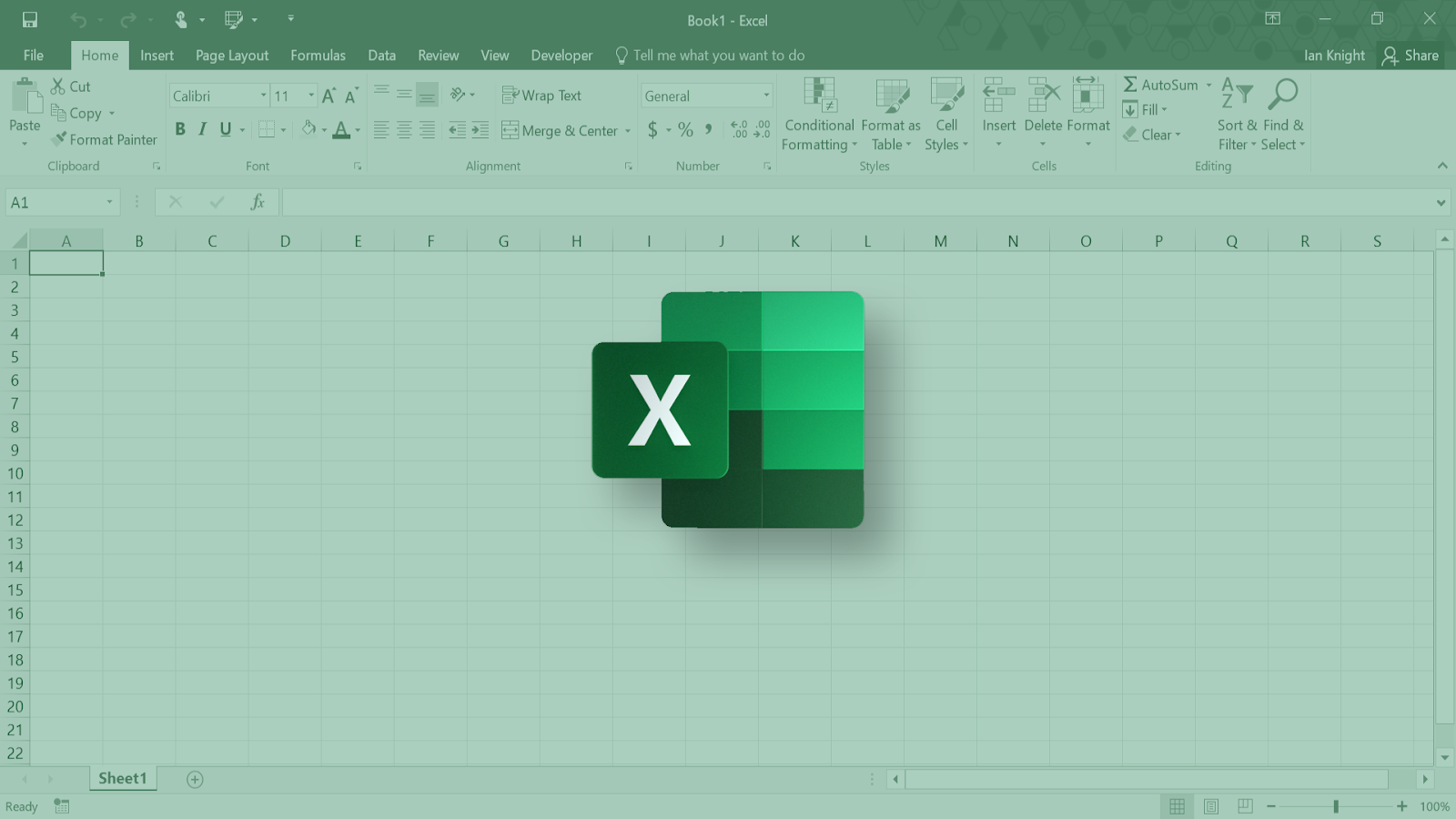
Task: Toggle italic formatting
Action: (x=202, y=129)
